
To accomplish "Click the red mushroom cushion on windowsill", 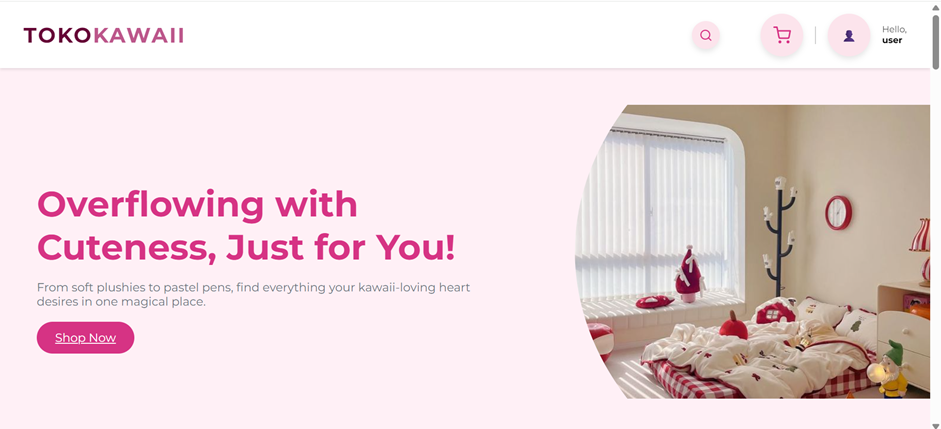I will pyautogui.click(x=654, y=302).
